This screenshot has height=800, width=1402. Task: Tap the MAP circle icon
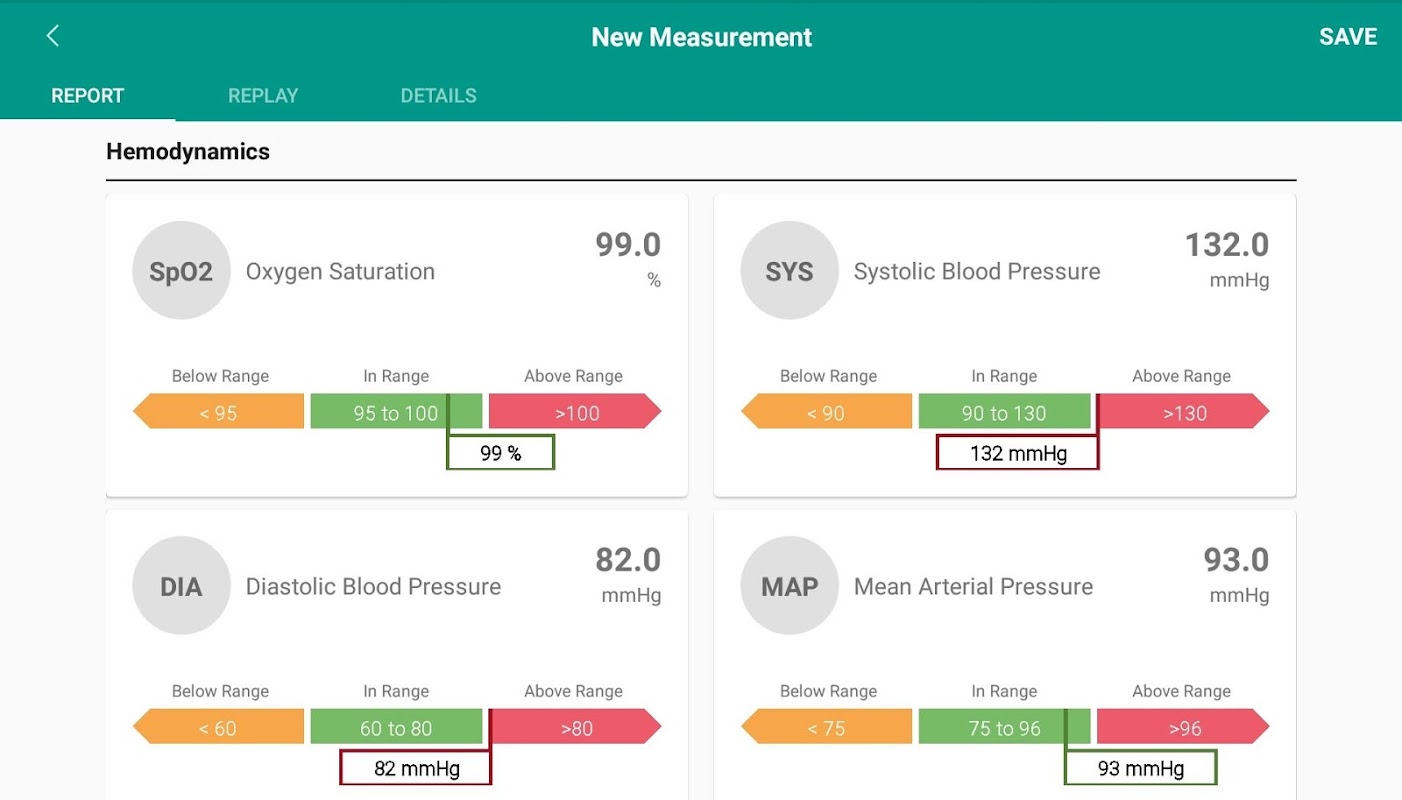[789, 586]
